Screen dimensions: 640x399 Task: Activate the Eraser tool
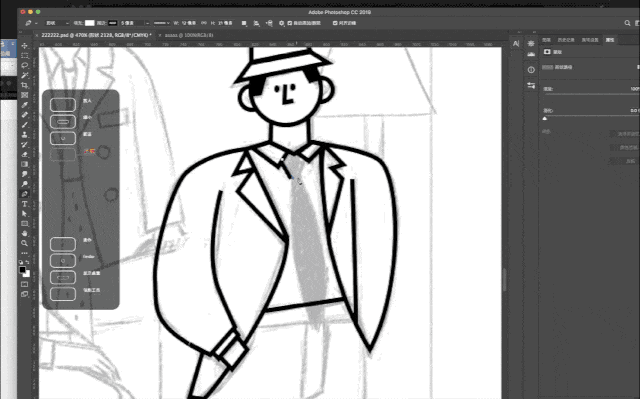click(x=24, y=154)
